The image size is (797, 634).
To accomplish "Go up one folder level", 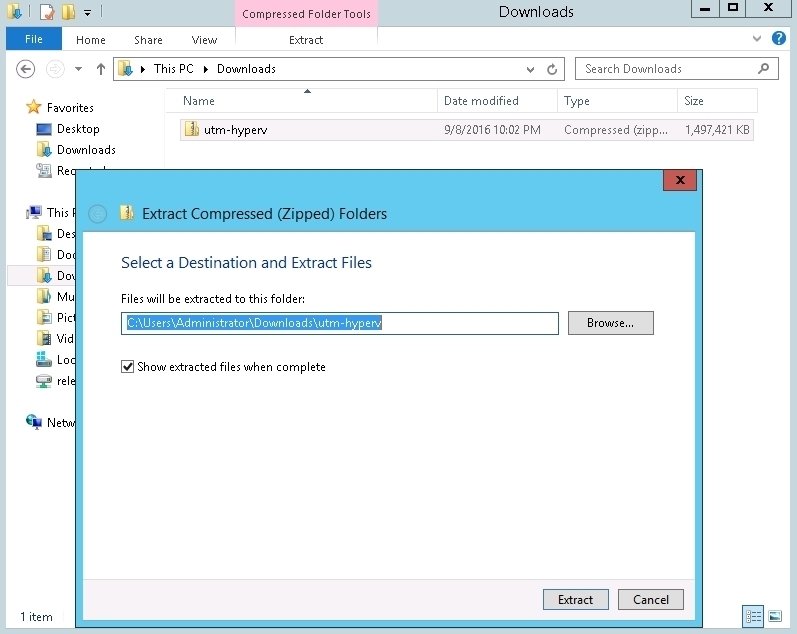I will [101, 69].
